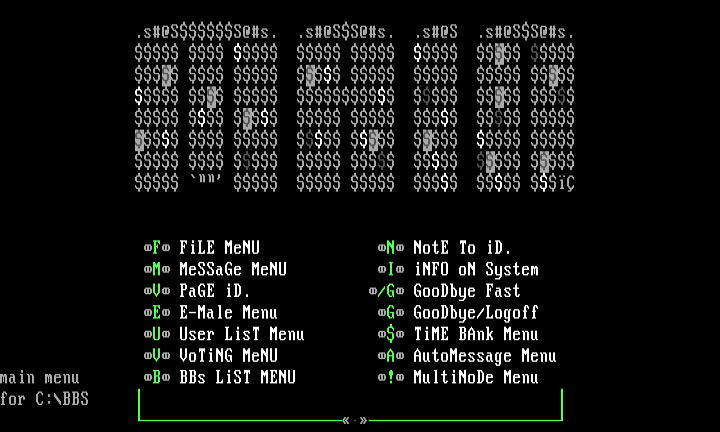Image resolution: width=720 pixels, height=432 pixels.
Task: Choose iNFO oN System
Action: click(x=475, y=269)
